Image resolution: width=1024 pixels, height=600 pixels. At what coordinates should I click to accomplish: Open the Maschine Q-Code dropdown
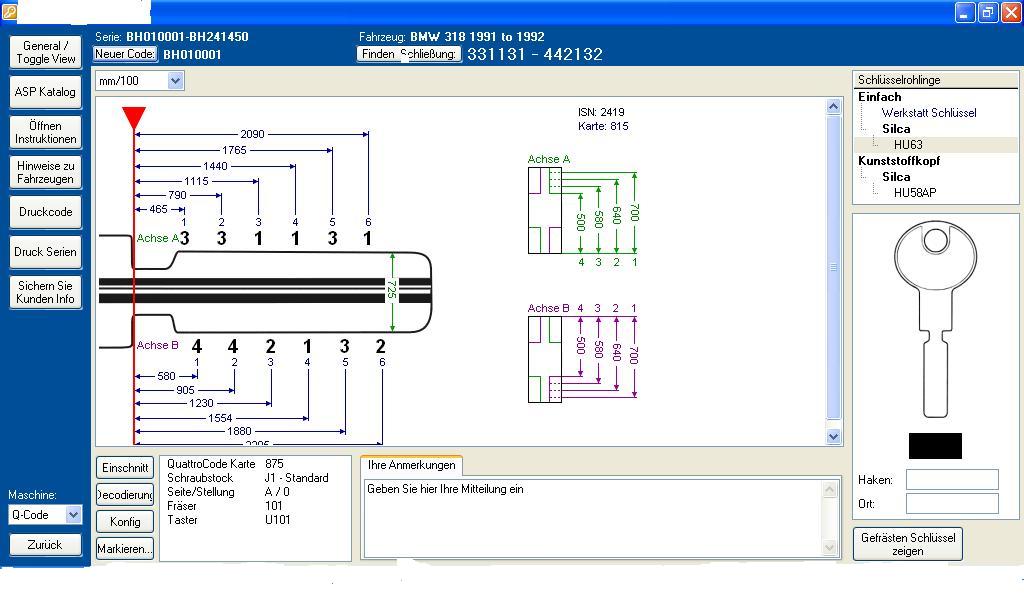point(73,515)
